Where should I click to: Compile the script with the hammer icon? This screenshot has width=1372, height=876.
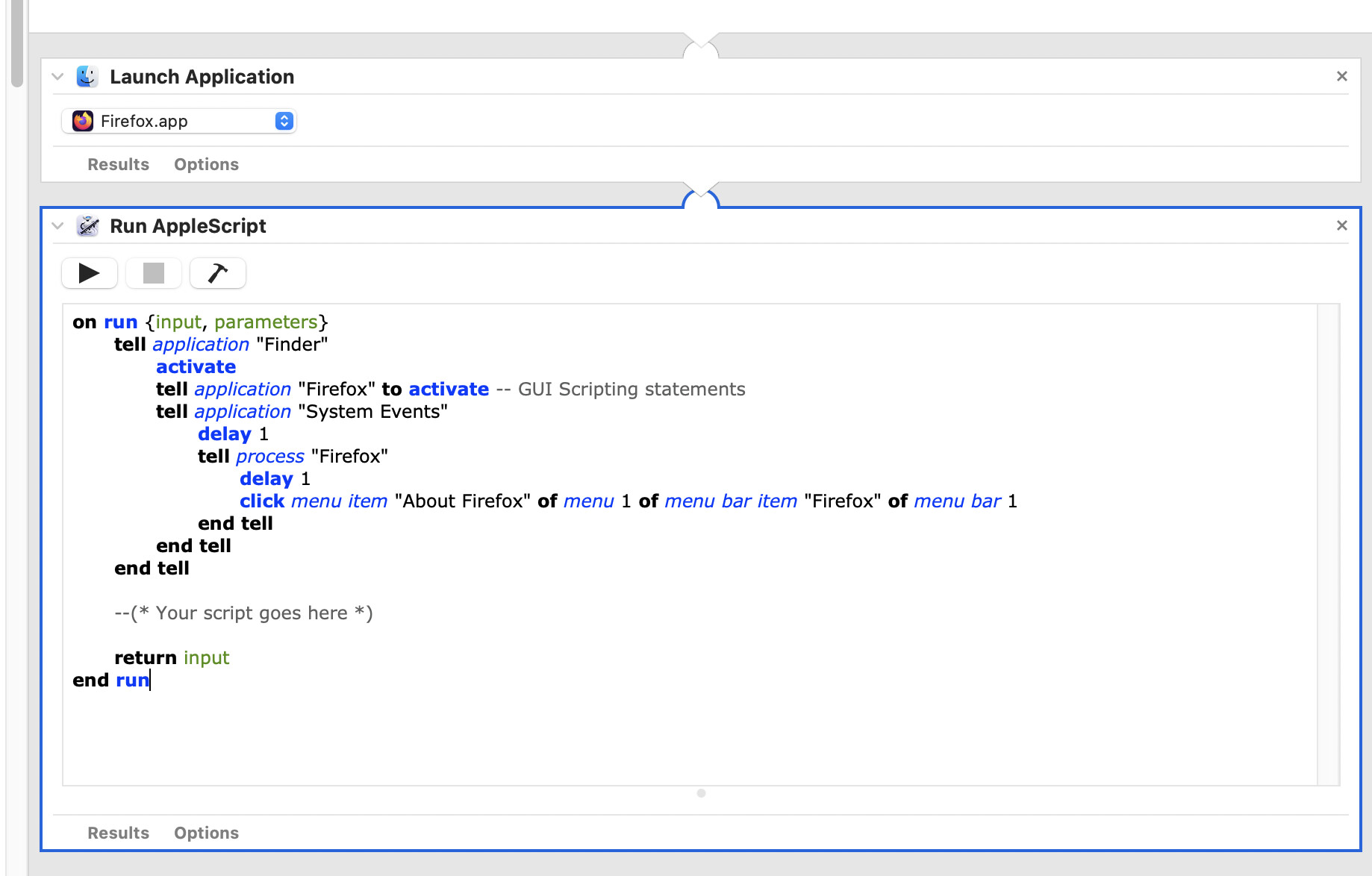217,273
